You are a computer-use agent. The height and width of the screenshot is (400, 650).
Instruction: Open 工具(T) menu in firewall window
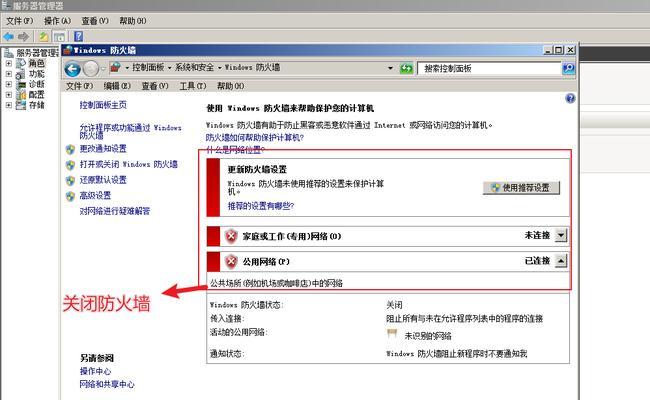point(193,86)
